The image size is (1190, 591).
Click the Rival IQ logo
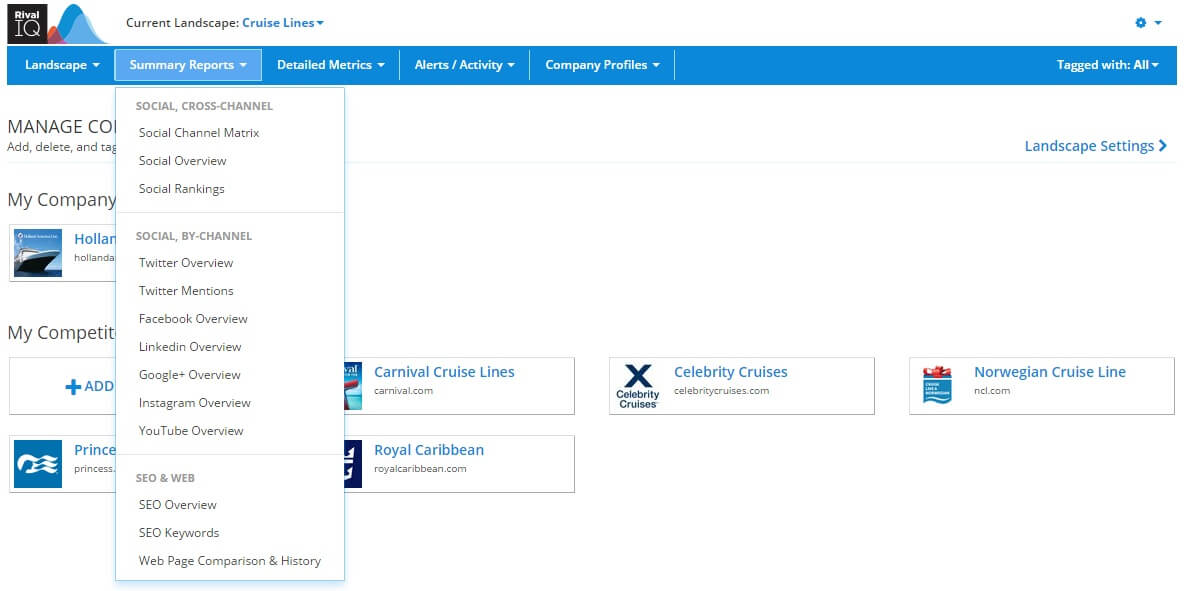[x=58, y=24]
